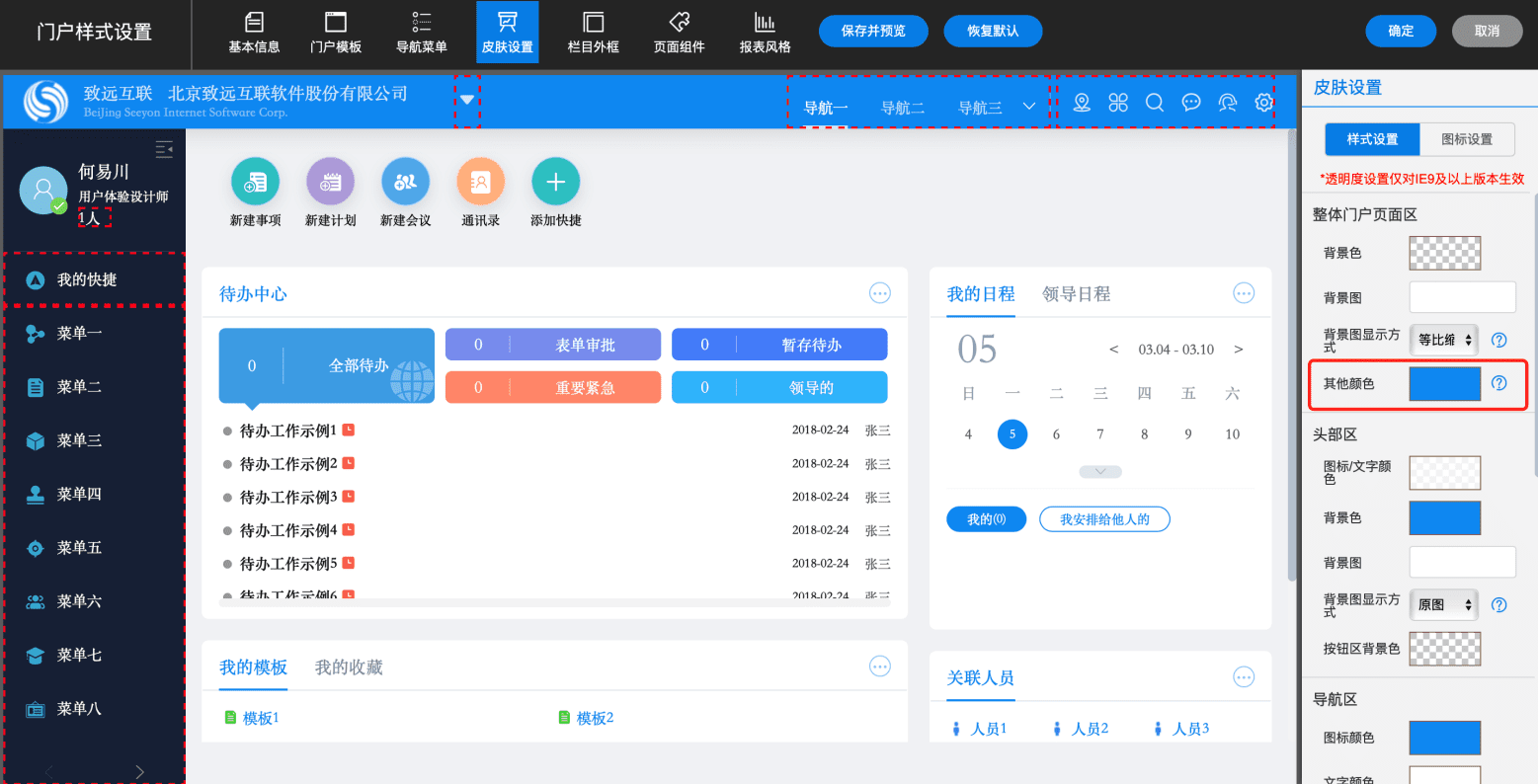Click the 添加快捷 plus icon
Screen dimensions: 1538x784
(556, 182)
